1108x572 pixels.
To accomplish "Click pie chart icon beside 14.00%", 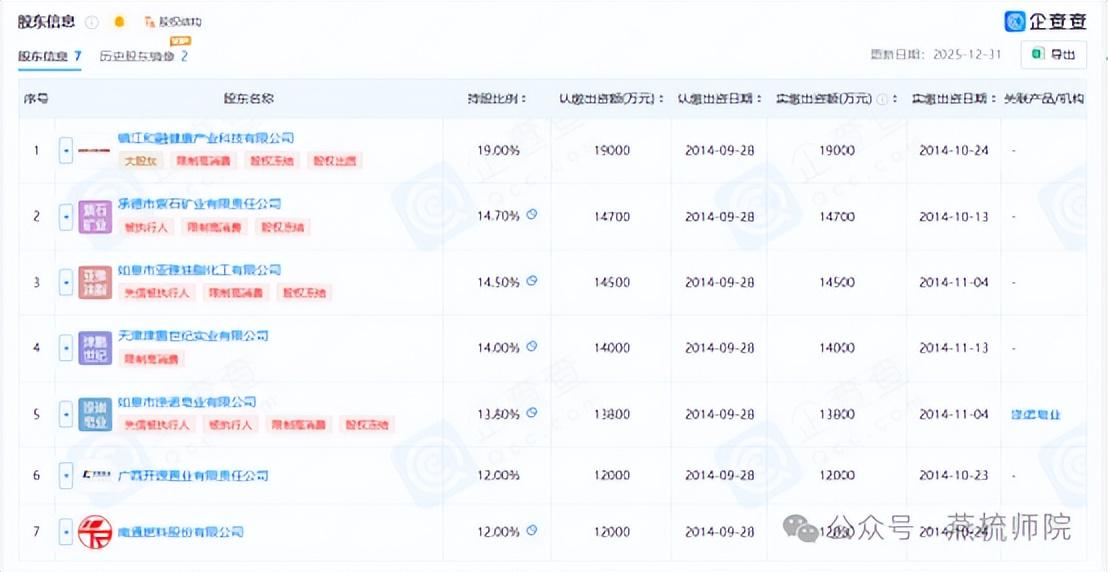I will coord(532,346).
